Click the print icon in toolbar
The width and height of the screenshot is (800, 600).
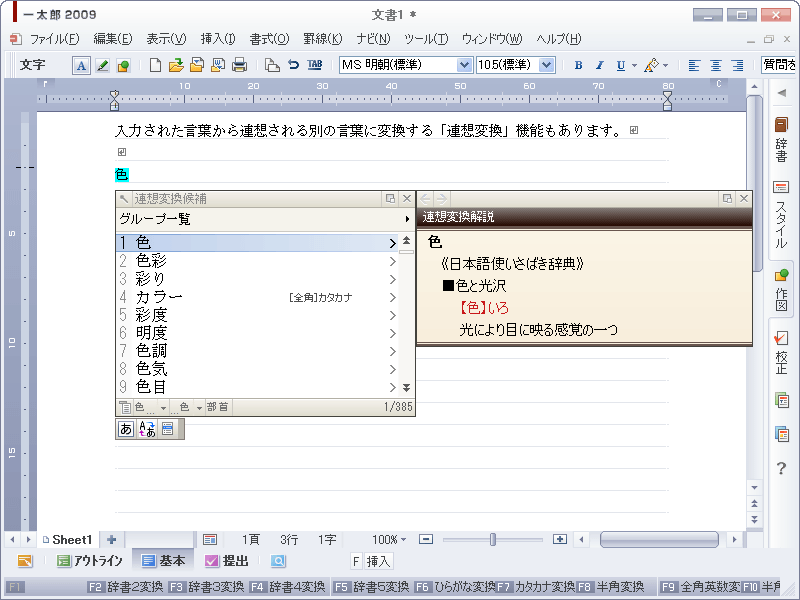tap(239, 65)
